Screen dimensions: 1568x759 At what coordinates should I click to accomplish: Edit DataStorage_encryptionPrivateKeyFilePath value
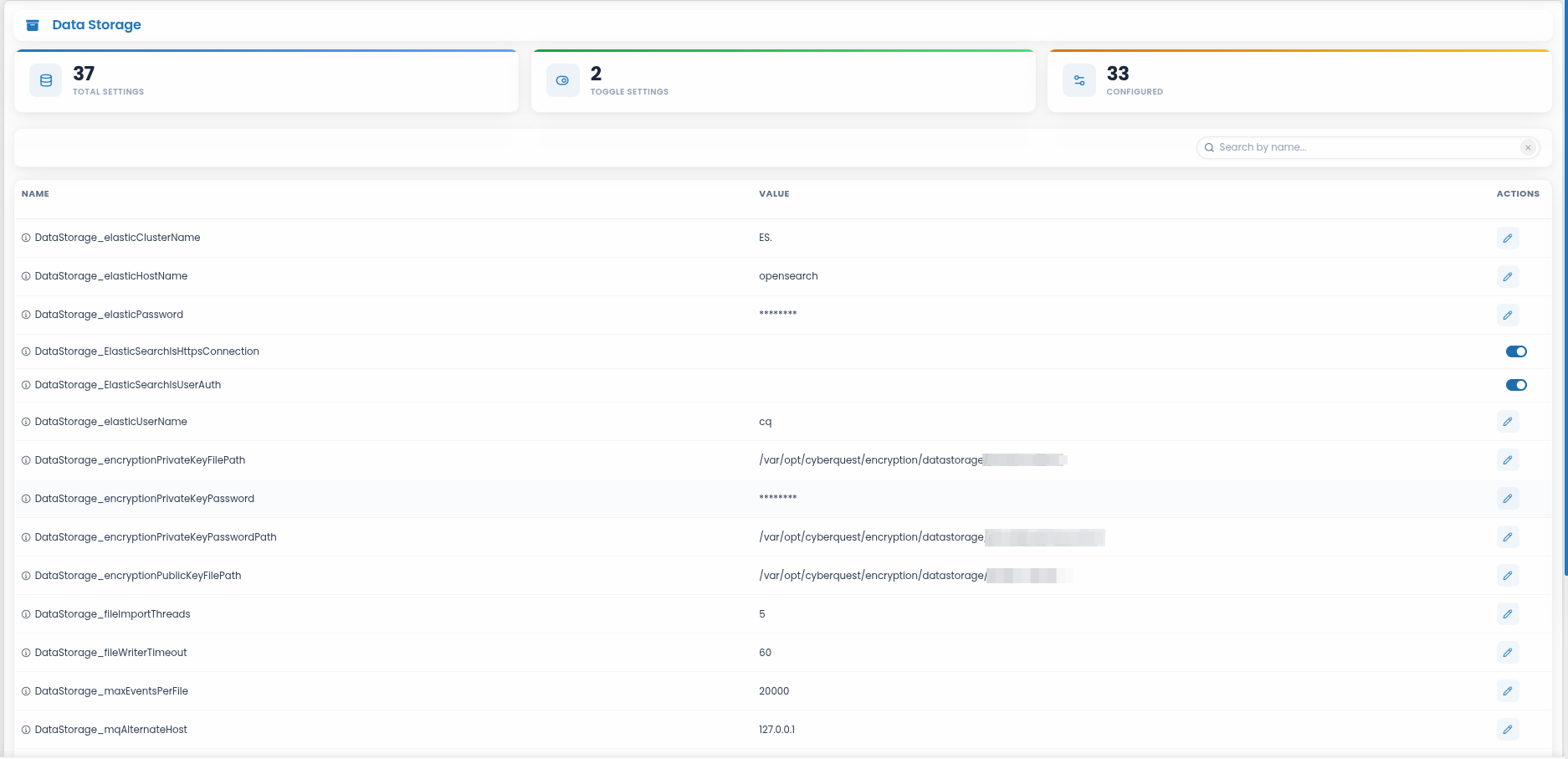tap(1508, 460)
